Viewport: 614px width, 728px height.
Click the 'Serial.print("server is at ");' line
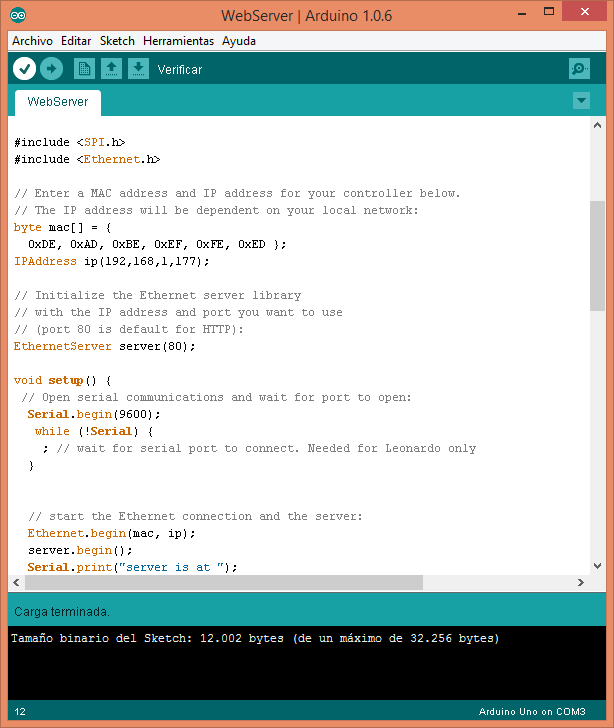(x=132, y=567)
